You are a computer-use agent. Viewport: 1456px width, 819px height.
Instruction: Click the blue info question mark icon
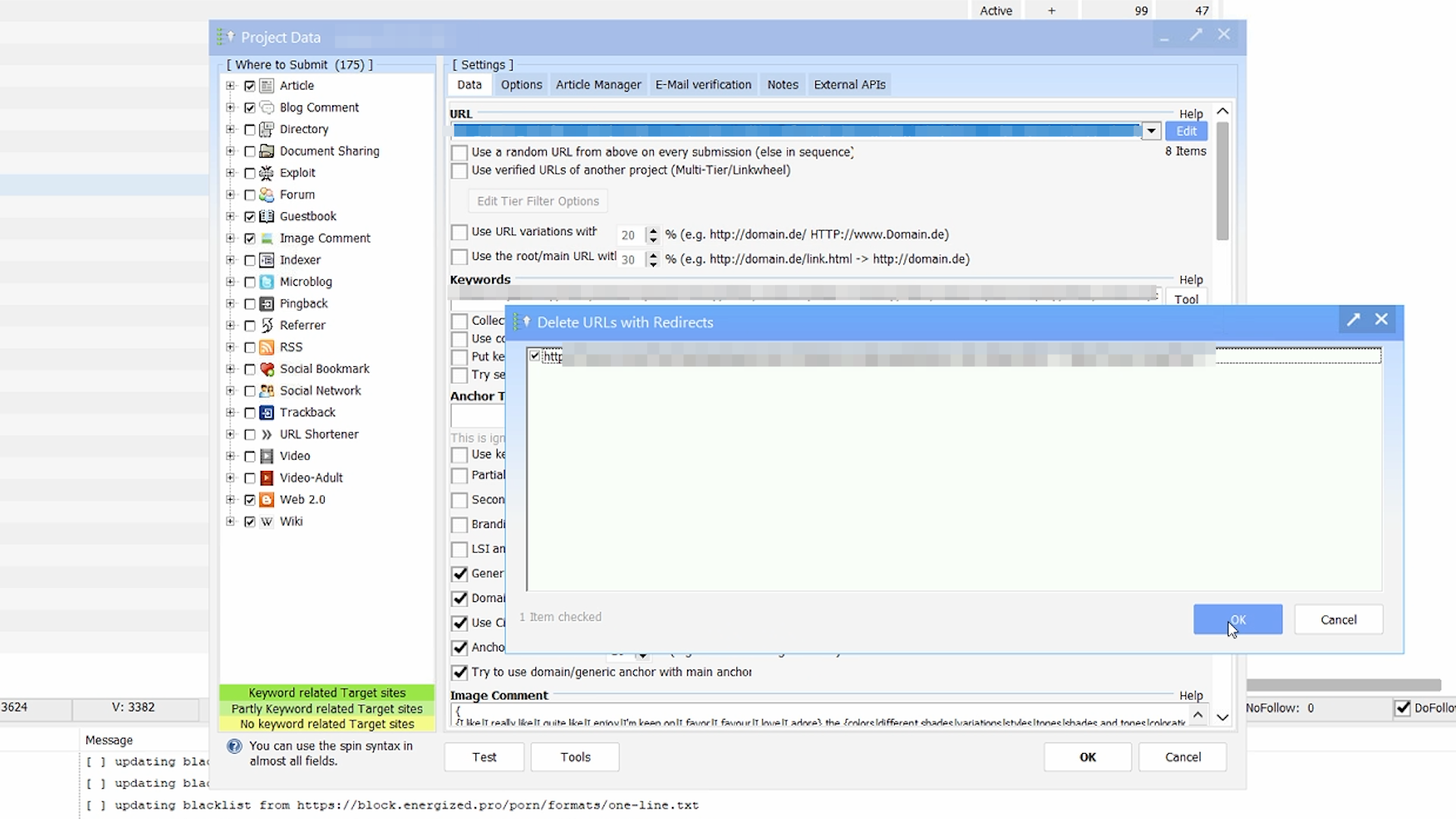point(234,747)
